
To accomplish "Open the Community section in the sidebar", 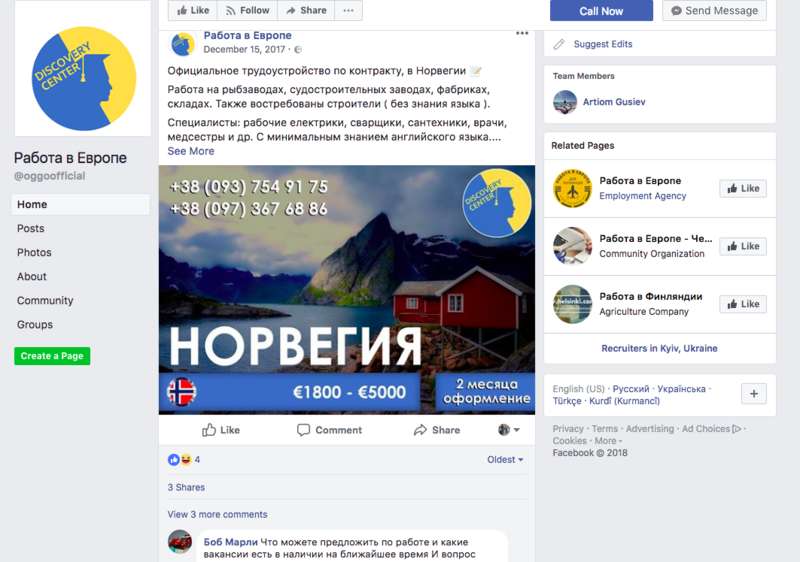I will (45, 300).
